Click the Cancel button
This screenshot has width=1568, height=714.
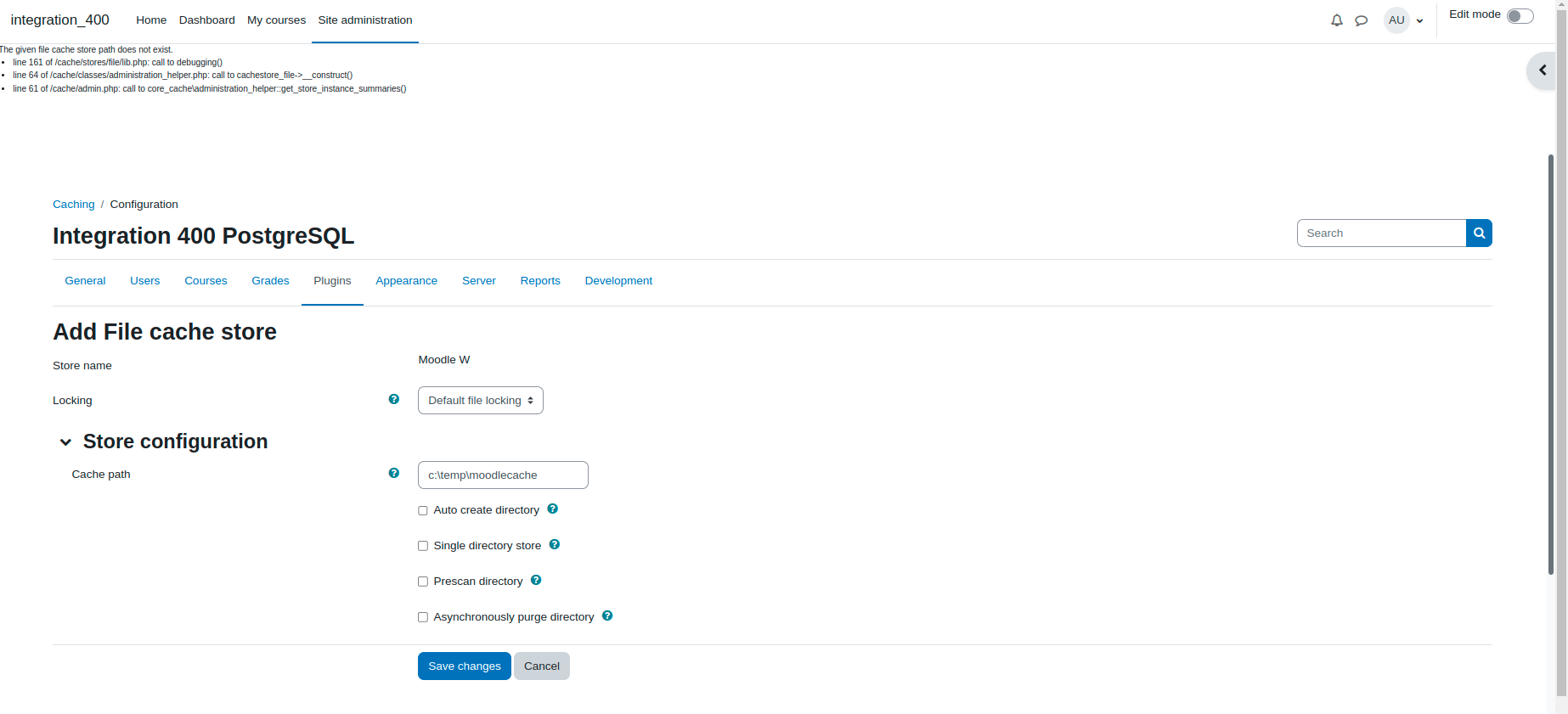click(x=542, y=666)
